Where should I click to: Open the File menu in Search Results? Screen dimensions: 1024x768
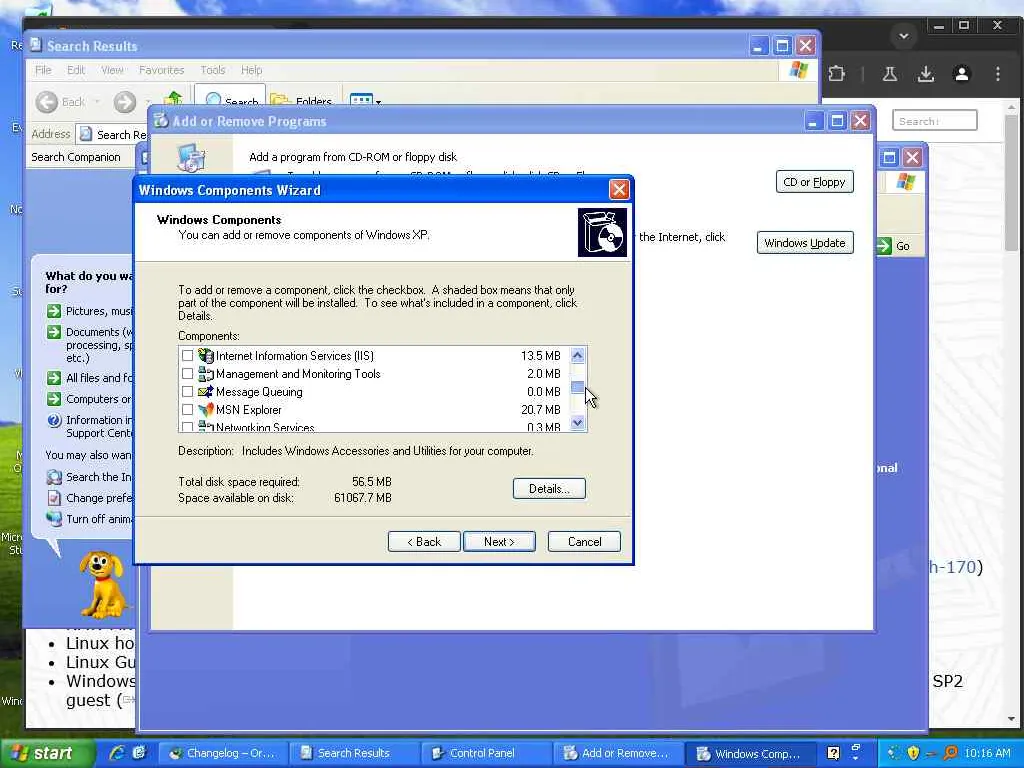point(43,70)
